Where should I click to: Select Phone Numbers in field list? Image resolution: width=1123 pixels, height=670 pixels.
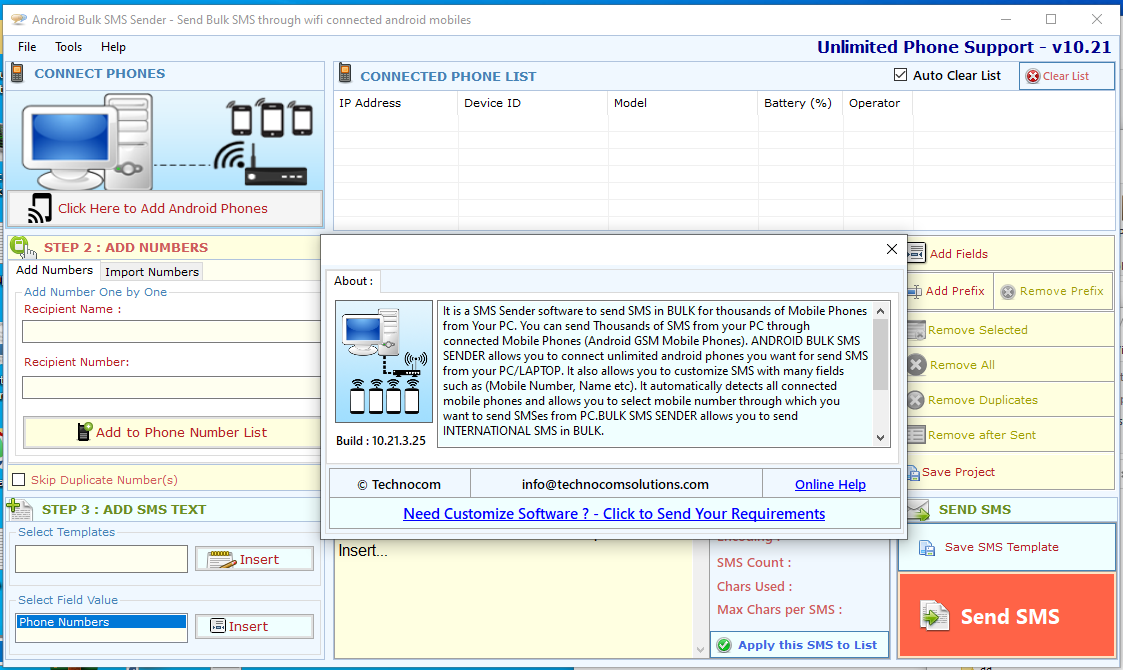(x=102, y=622)
